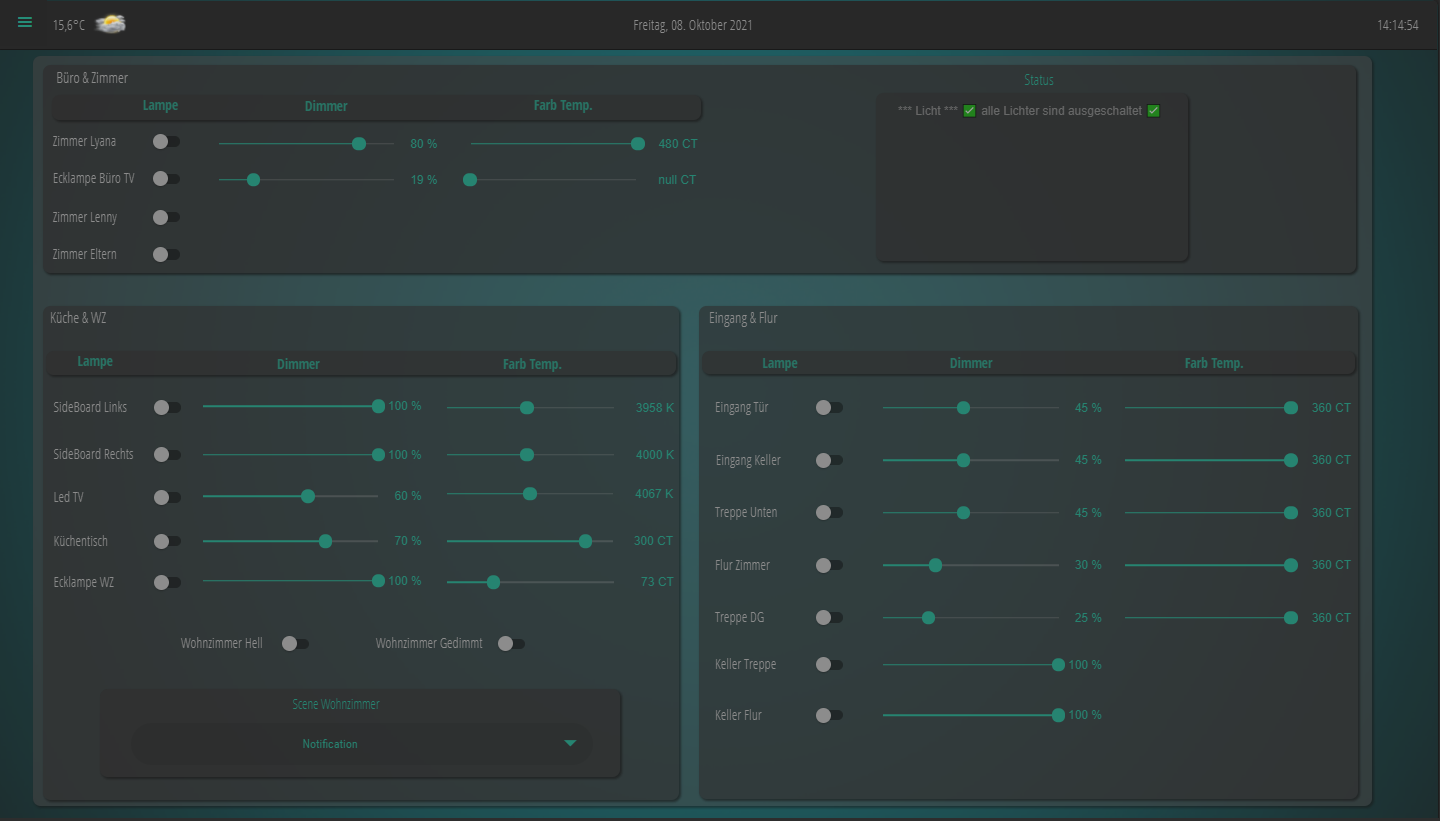Image resolution: width=1440 pixels, height=821 pixels.
Task: Click the 'Küche & WZ' panel title
Action: click(78, 318)
